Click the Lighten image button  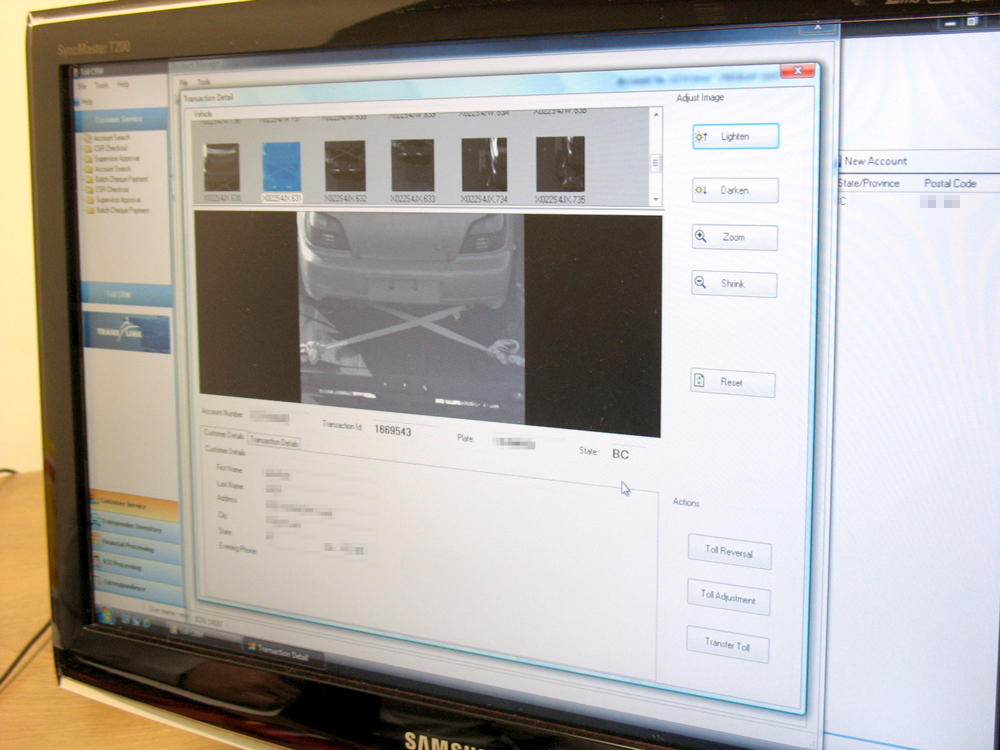pos(735,137)
